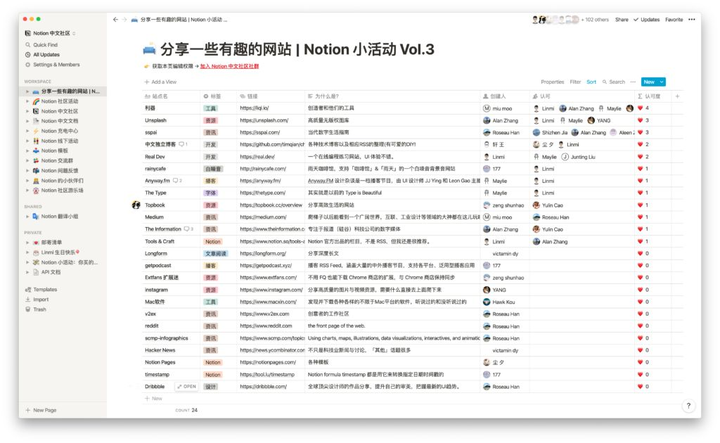Open the 加入 Notion 中文社区社群 link
This screenshot has height=443, width=720.
click(x=230, y=67)
